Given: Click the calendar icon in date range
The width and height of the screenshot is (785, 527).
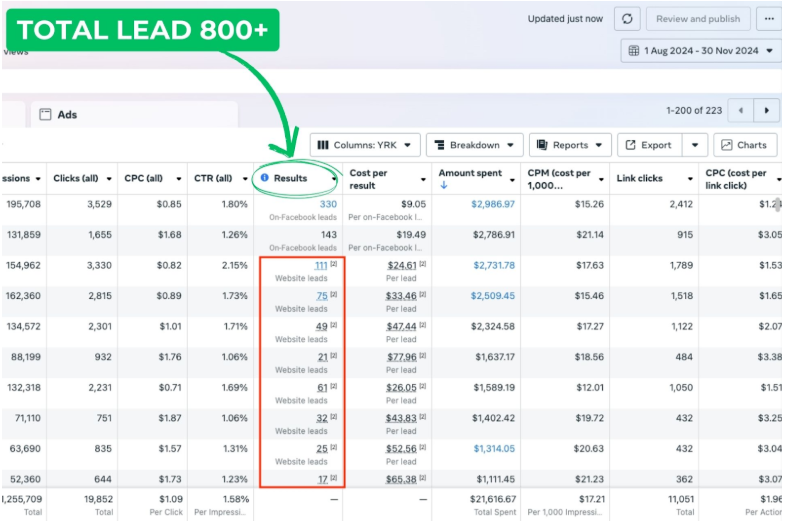Looking at the screenshot, I should pyautogui.click(x=633, y=51).
